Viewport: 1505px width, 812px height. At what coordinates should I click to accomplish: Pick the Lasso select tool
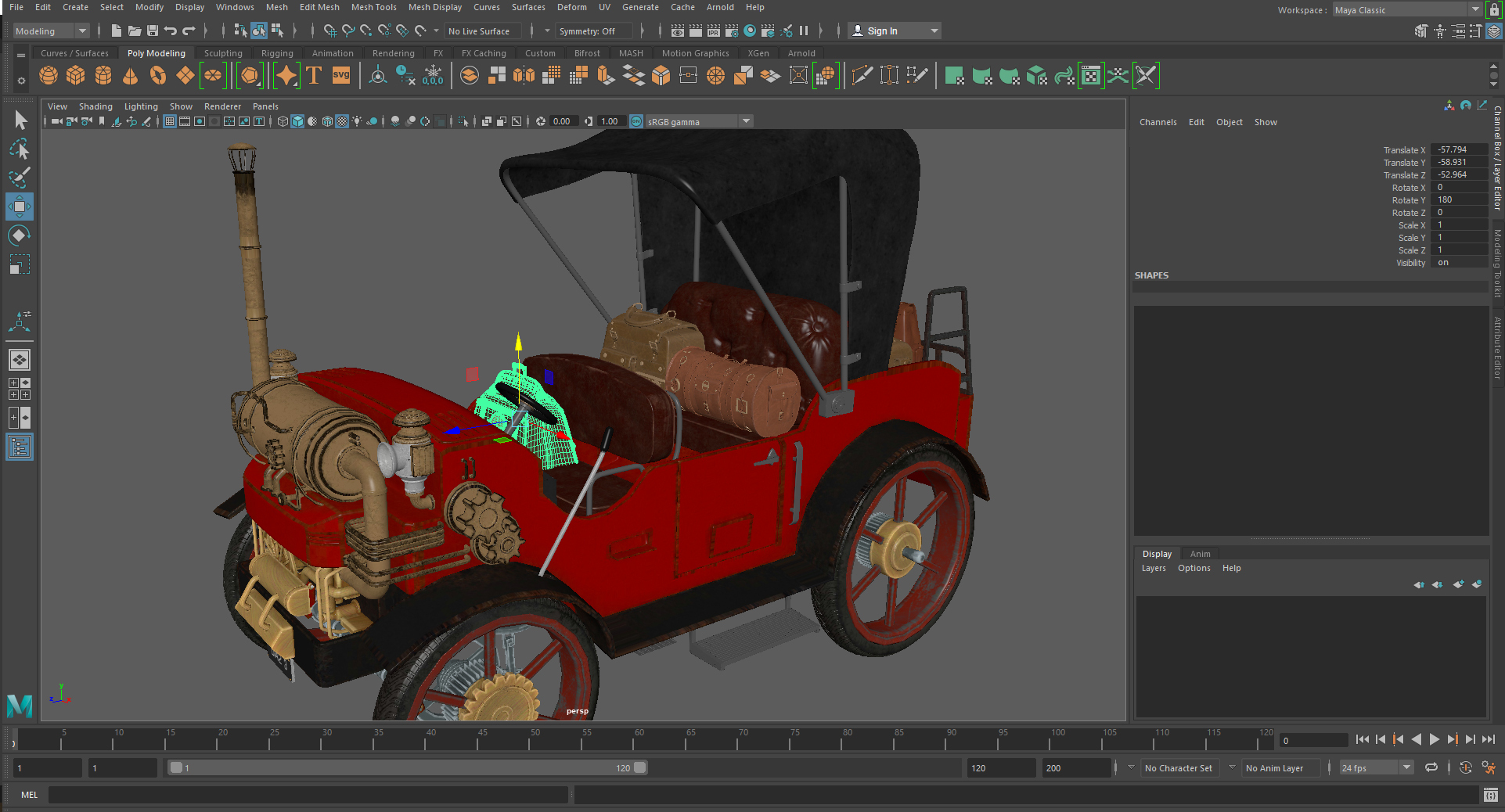click(x=20, y=149)
